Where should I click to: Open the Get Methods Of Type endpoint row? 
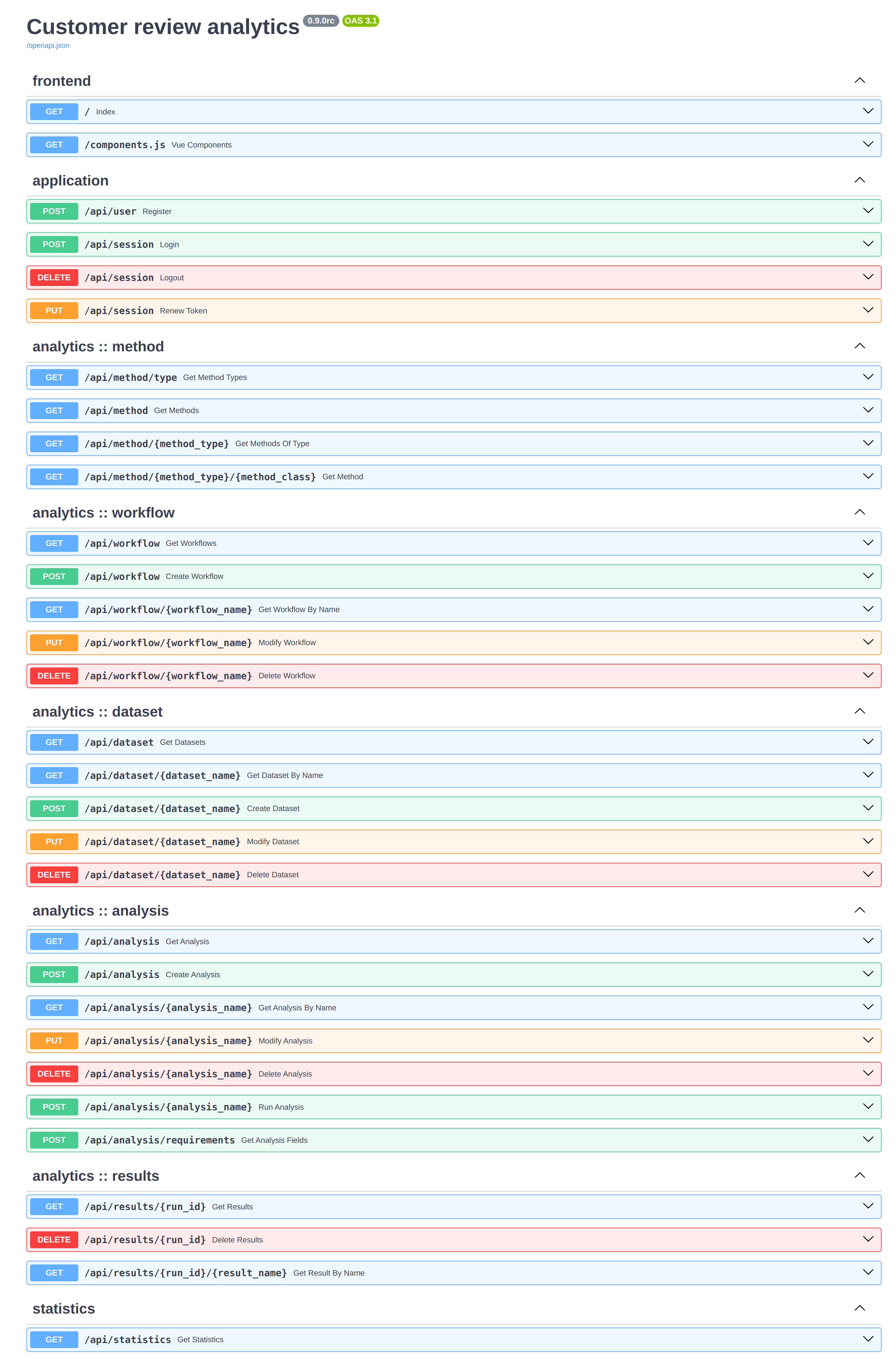(x=453, y=443)
